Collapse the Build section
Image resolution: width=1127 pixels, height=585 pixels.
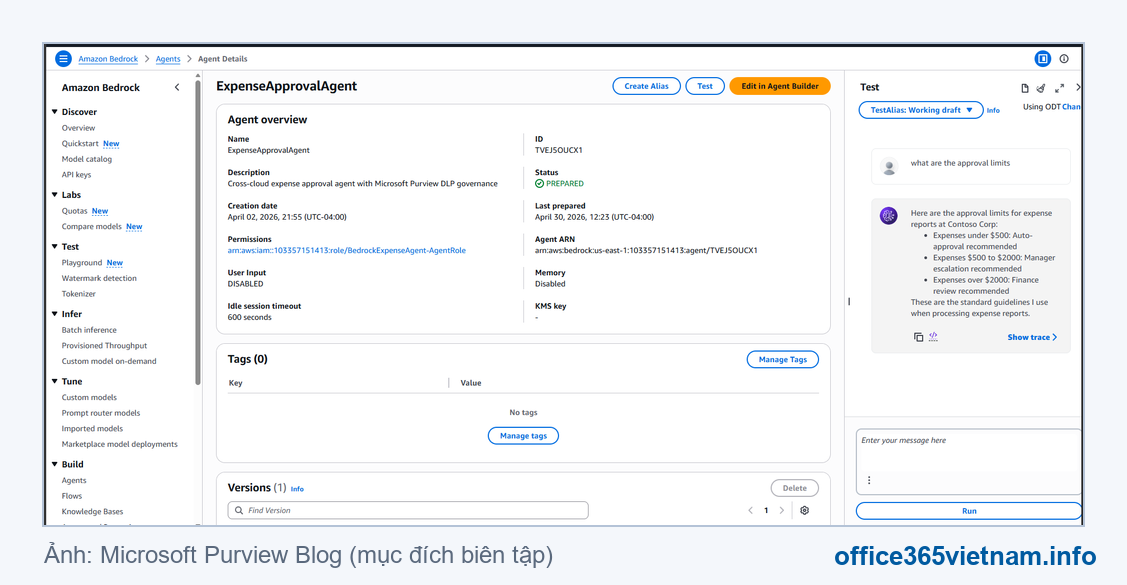pos(55,464)
